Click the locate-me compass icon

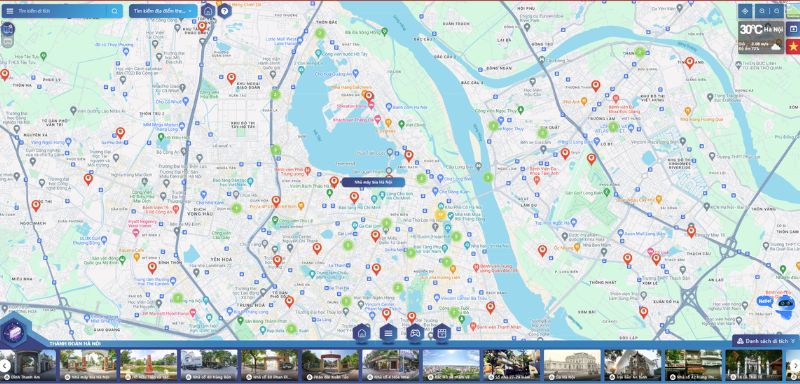click(745, 11)
